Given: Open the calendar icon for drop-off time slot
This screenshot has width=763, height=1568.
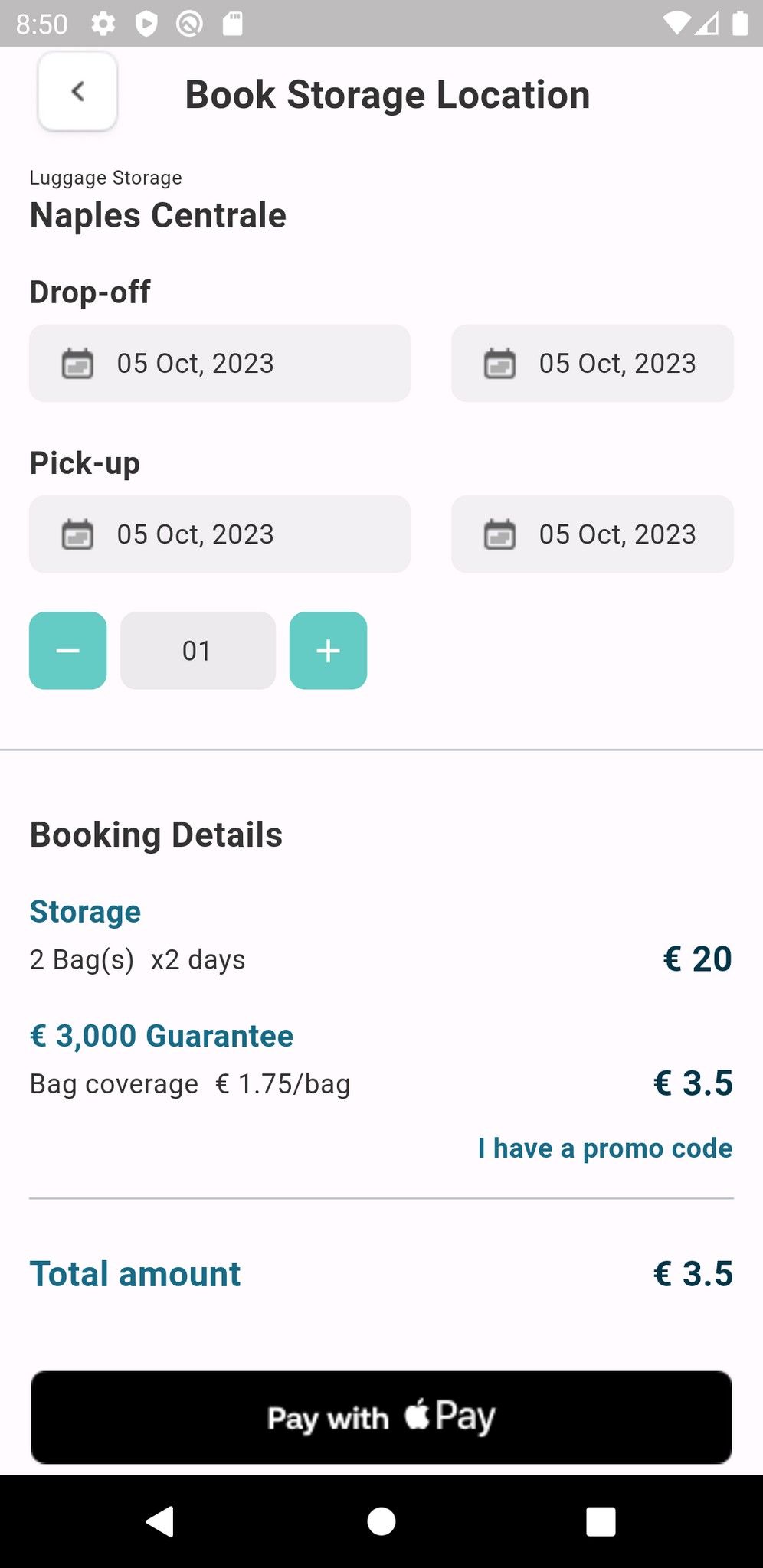Looking at the screenshot, I should coord(501,364).
